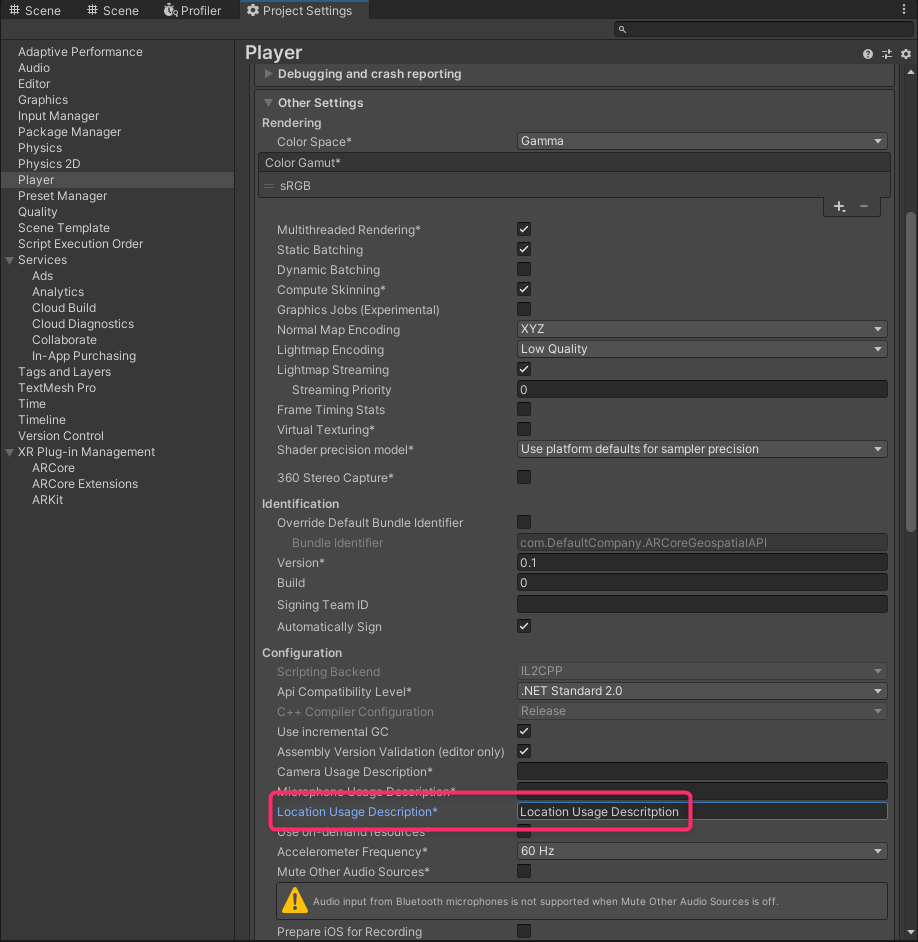Add a Color Gamut entry with plus
The image size is (918, 942).
point(839,206)
